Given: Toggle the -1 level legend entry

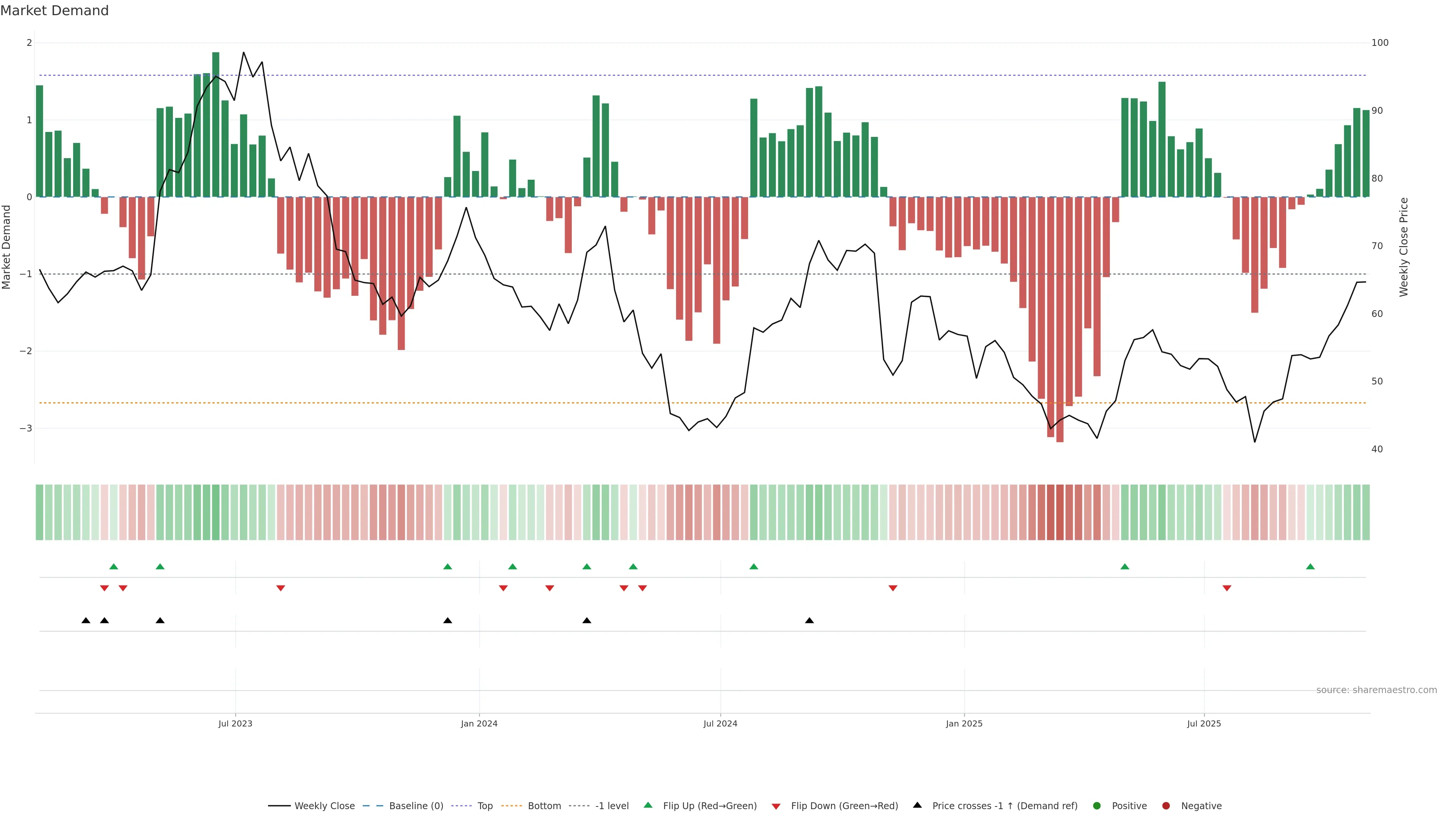Looking at the screenshot, I should [612, 805].
